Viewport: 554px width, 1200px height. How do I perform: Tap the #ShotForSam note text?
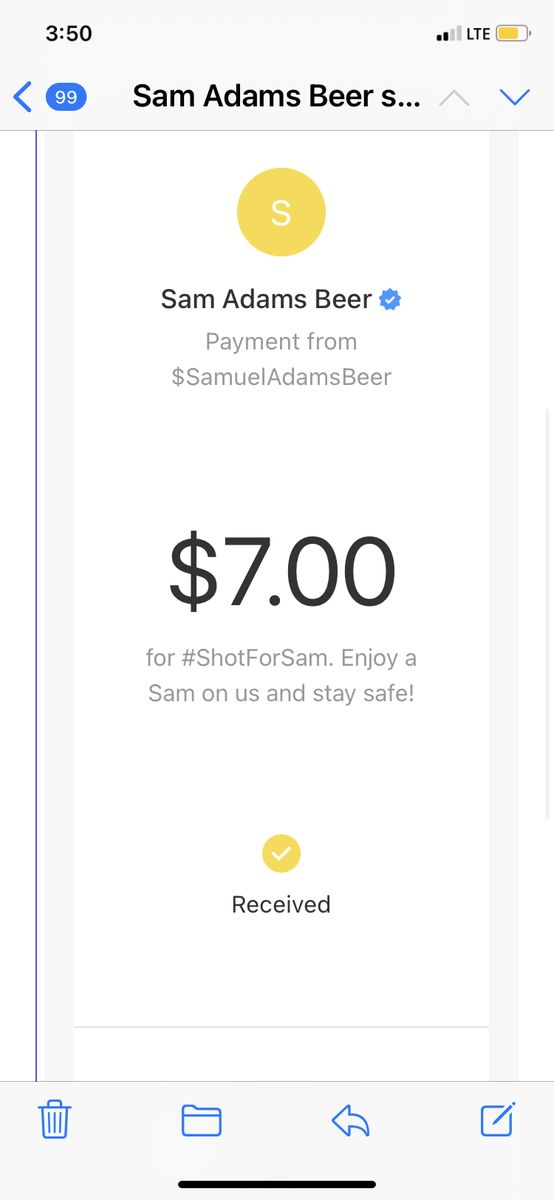pos(257,659)
